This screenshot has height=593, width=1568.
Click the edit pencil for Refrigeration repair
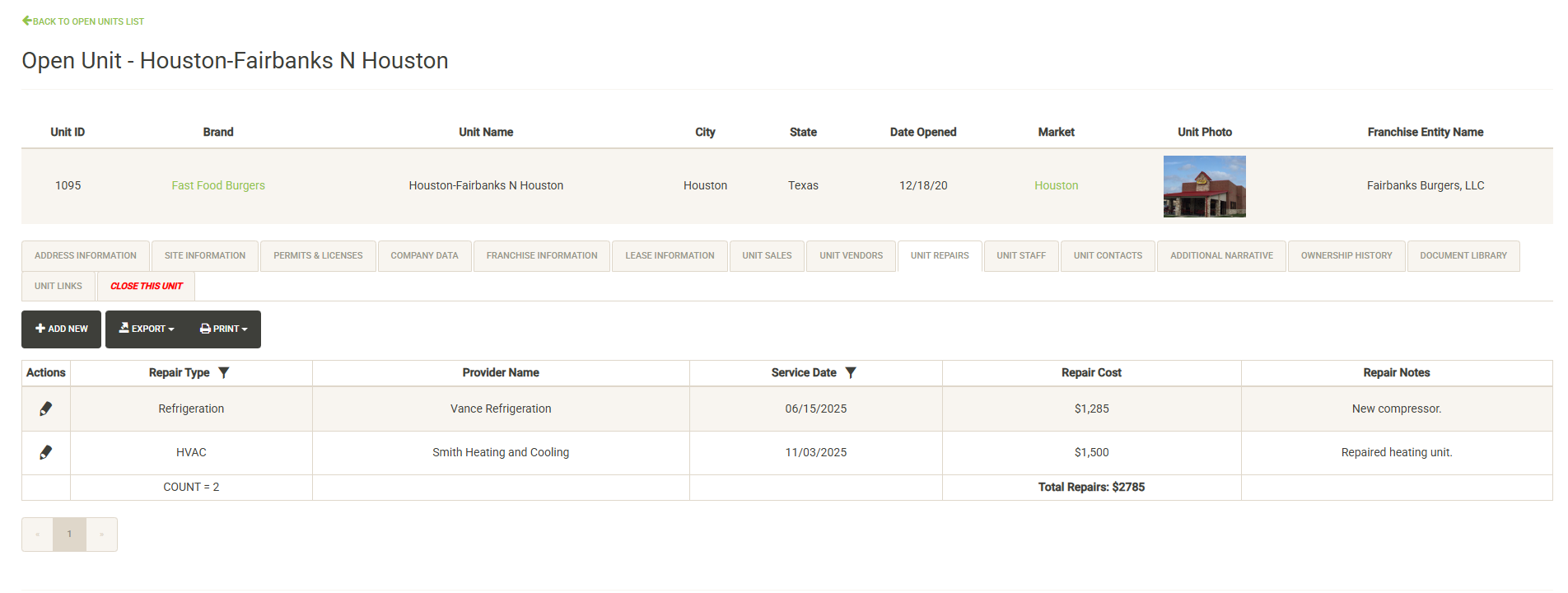[46, 409]
